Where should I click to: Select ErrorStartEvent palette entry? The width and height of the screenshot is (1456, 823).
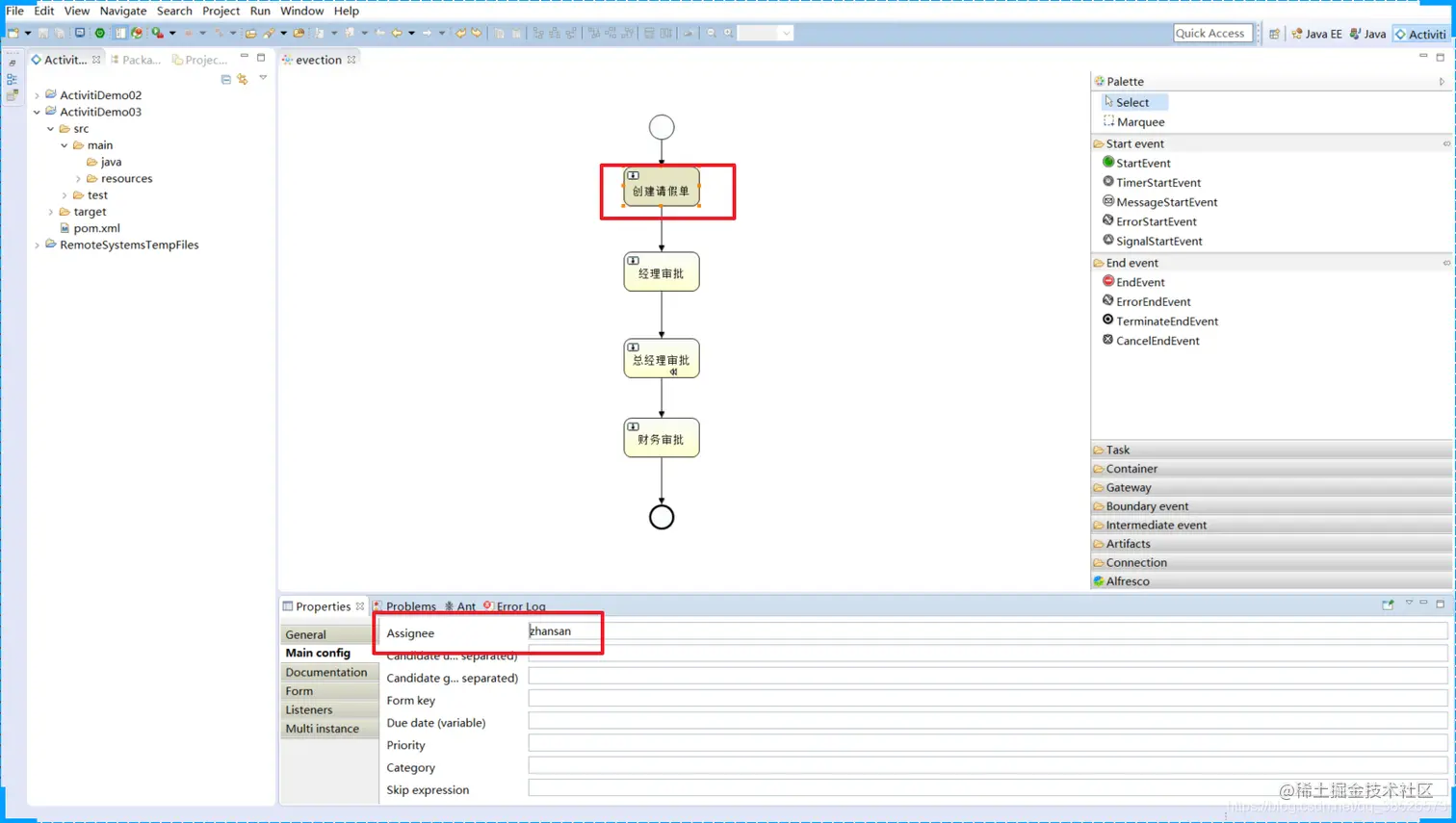pos(1149,221)
